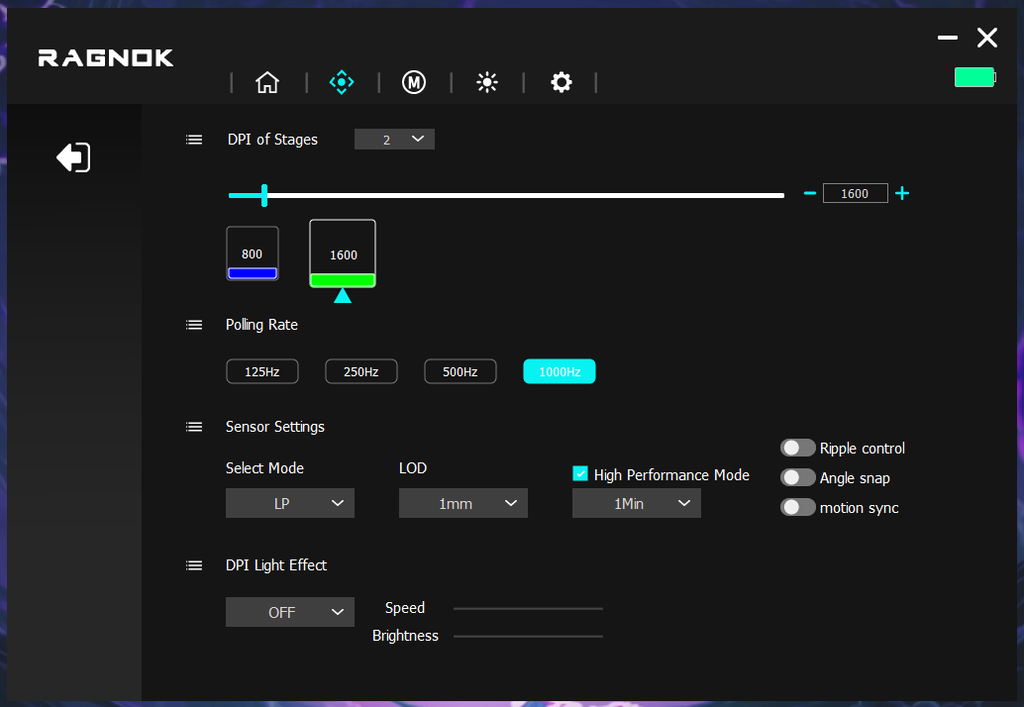Click the blue color bar of 800 stage
The height and width of the screenshot is (707, 1024).
[252, 273]
